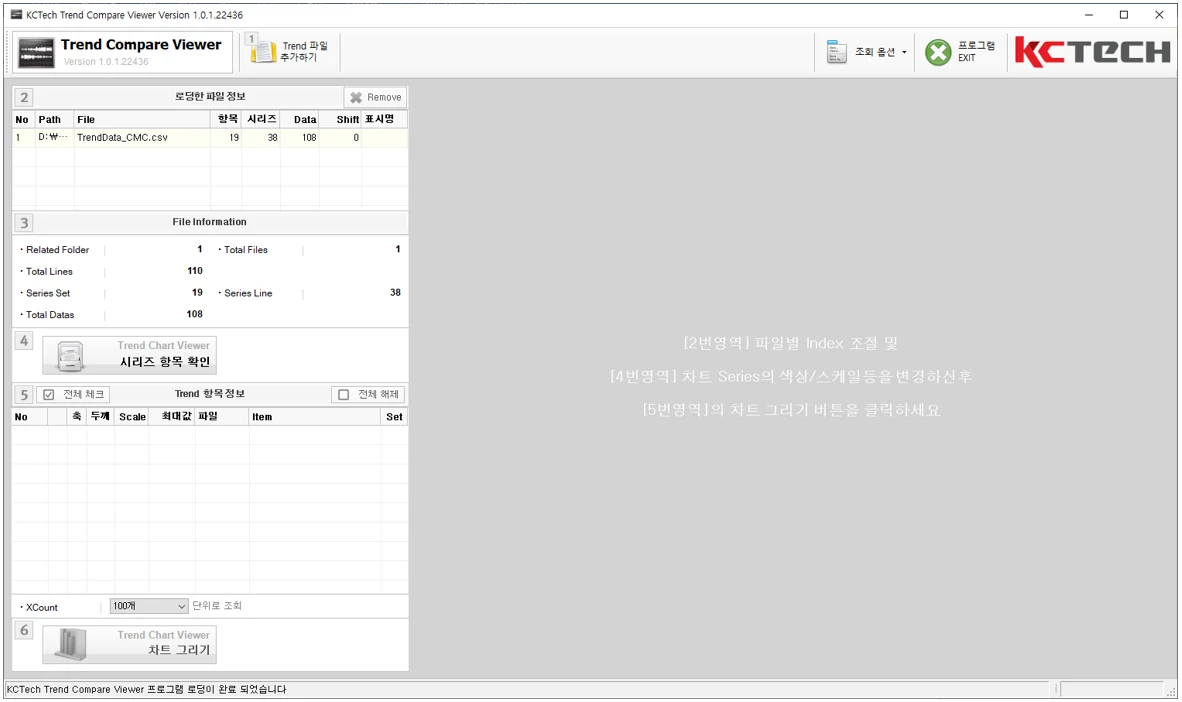Click the Total Lines value 110
Viewport: 1182px width, 702px height.
point(194,271)
